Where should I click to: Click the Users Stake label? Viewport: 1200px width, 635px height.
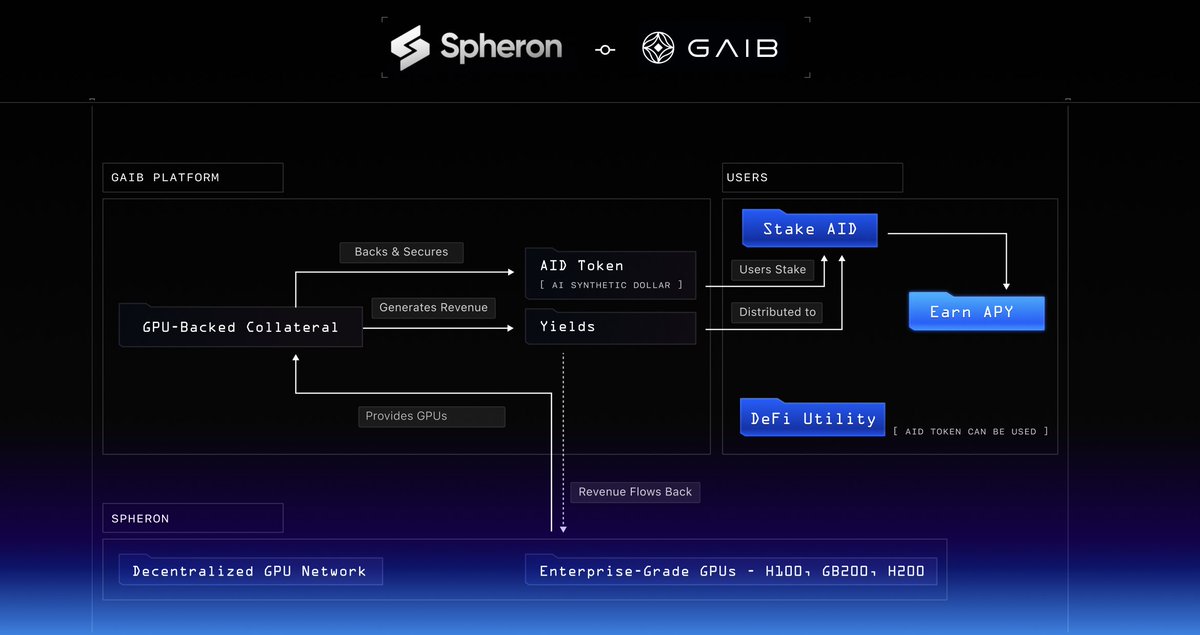pos(773,270)
